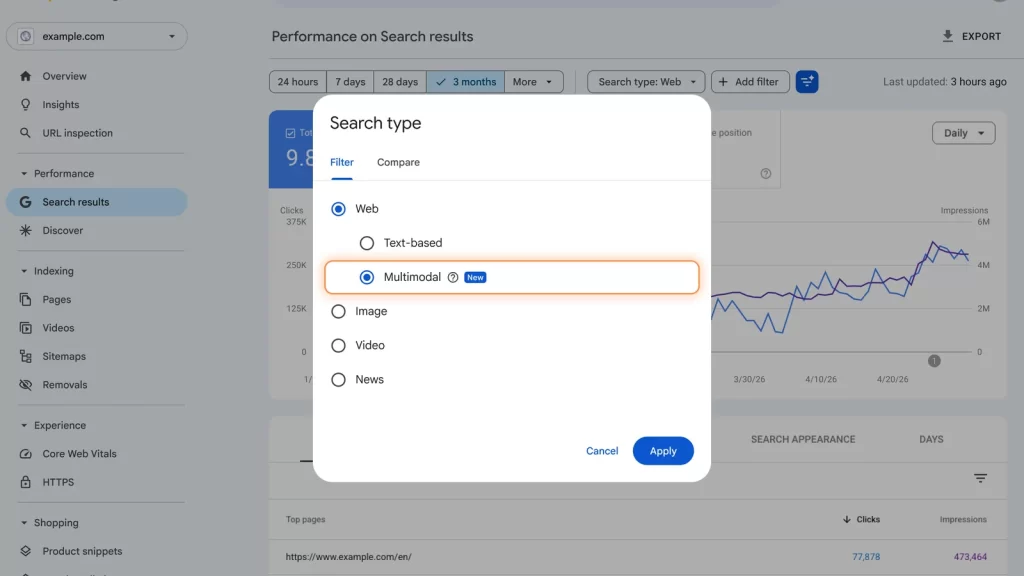1024x576 pixels.
Task: Click the Insights lightbulb icon
Action: tap(25, 104)
